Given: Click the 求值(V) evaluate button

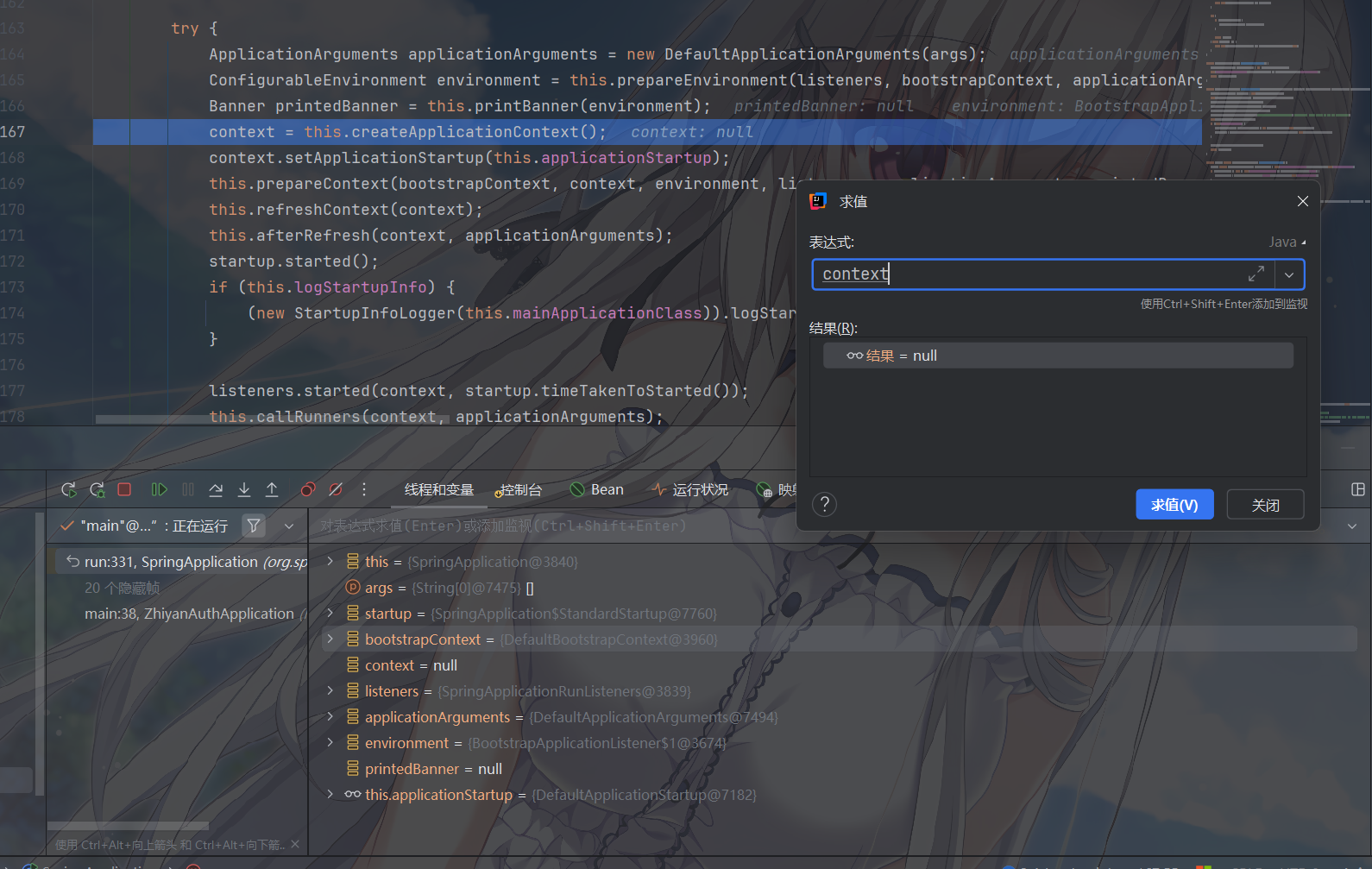Looking at the screenshot, I should (1174, 505).
